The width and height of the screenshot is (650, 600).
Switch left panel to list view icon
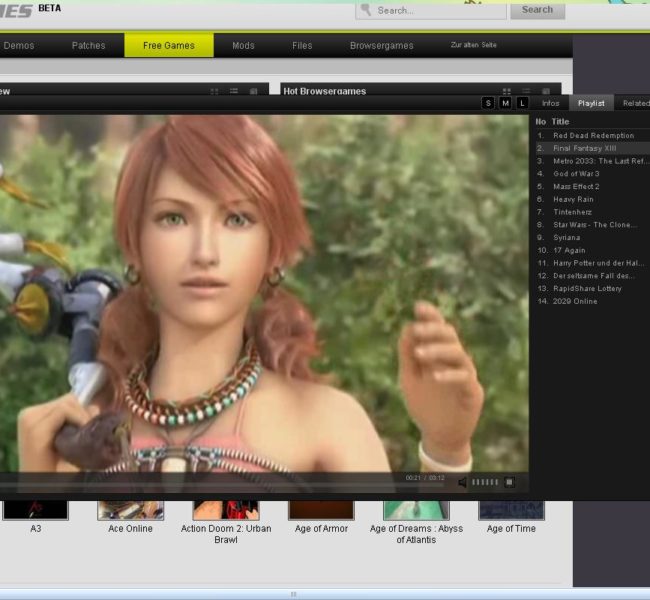point(234,91)
